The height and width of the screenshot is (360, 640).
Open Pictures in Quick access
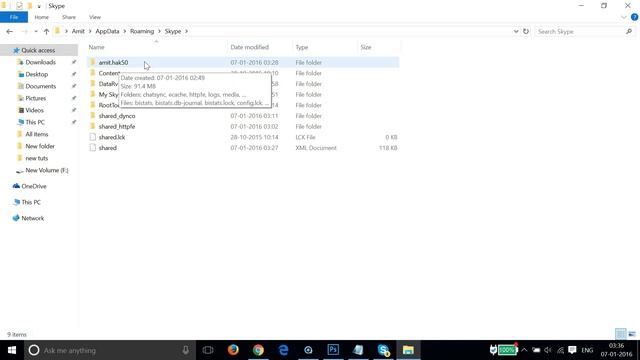point(36,98)
